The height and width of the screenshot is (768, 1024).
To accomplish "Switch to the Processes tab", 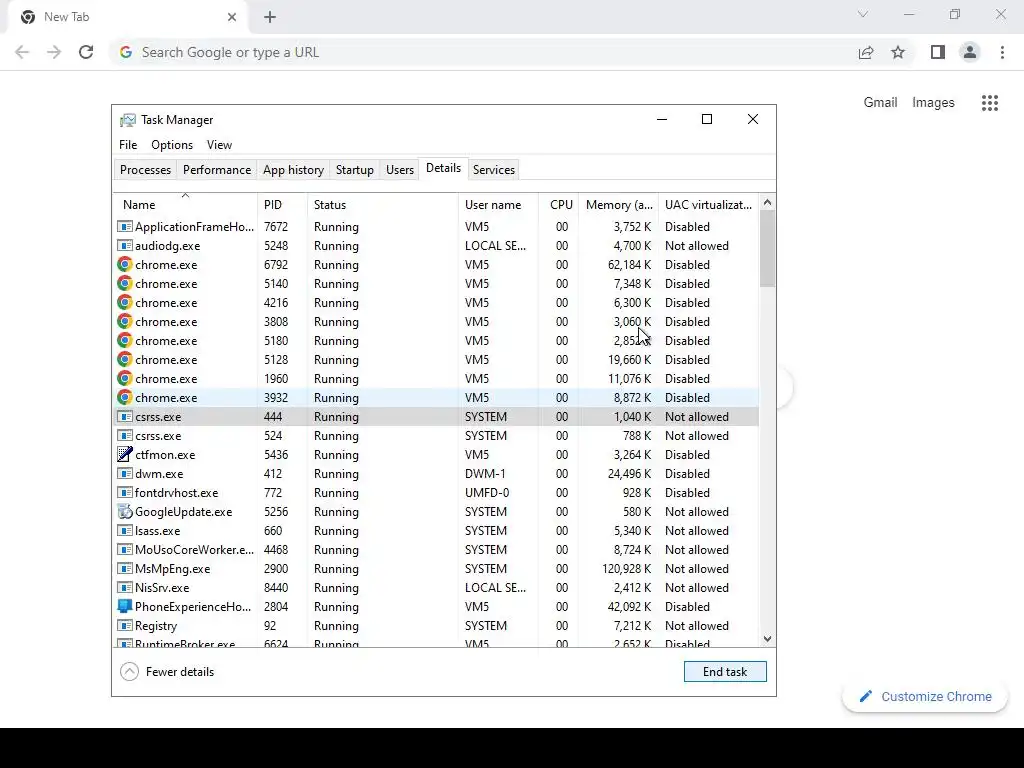I will click(x=145, y=170).
